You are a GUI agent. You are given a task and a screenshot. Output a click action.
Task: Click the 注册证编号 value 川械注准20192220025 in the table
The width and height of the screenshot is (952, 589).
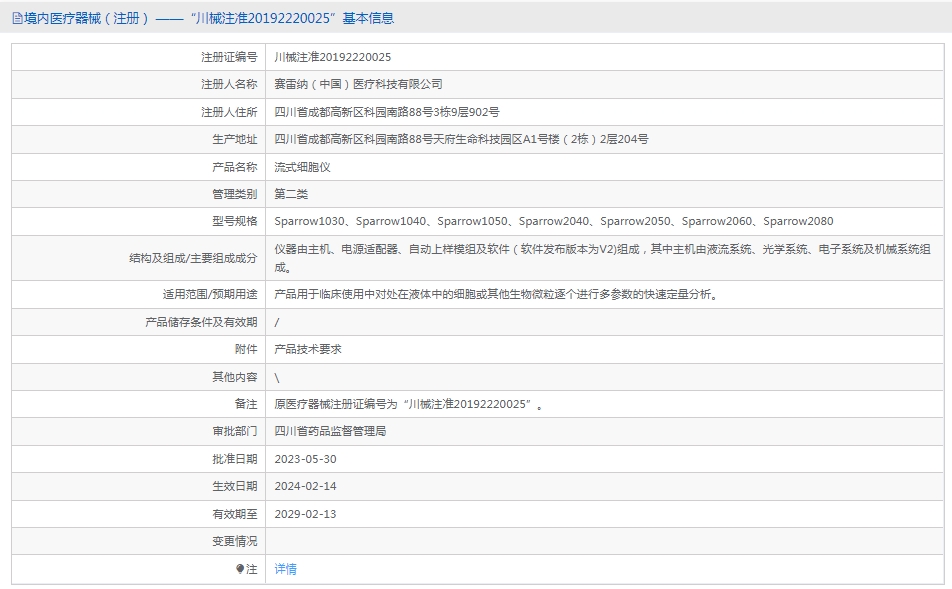tap(333, 57)
